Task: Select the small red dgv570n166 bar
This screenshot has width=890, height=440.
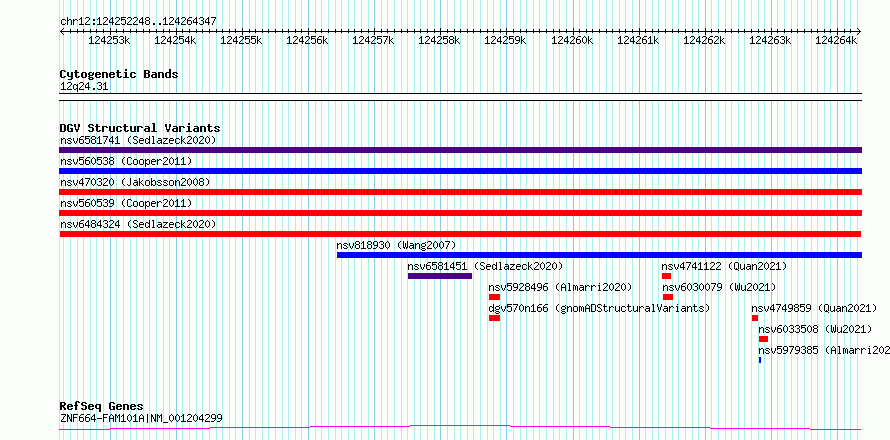Action: [494, 318]
